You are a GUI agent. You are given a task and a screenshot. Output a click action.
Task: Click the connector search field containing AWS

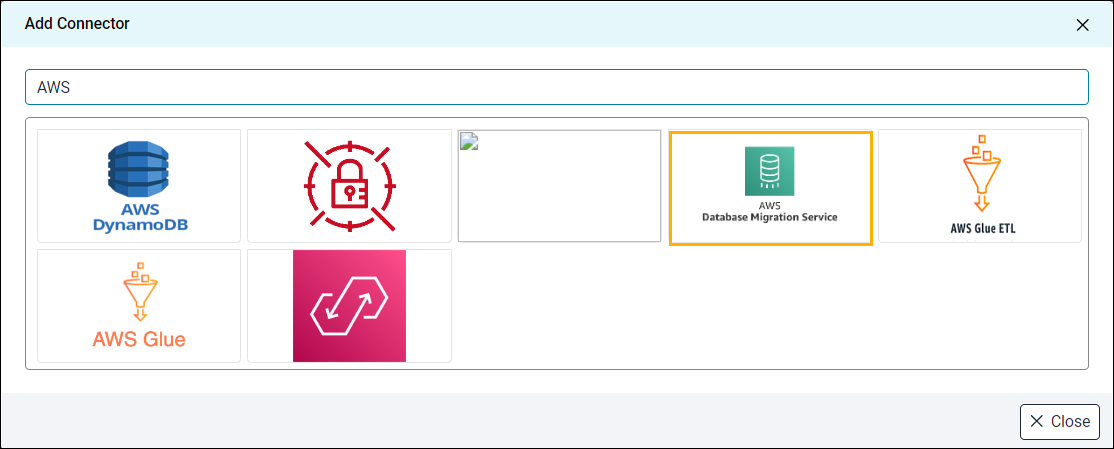[557, 87]
